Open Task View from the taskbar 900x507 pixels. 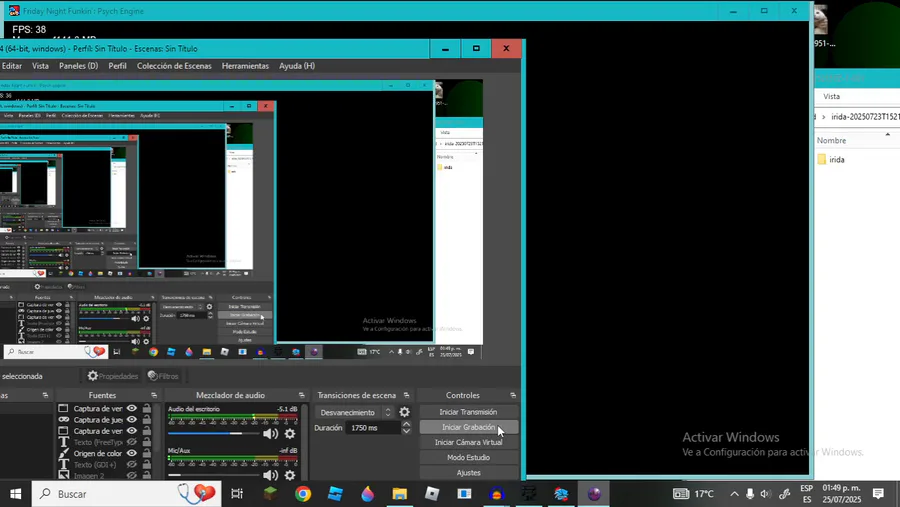pos(236,494)
